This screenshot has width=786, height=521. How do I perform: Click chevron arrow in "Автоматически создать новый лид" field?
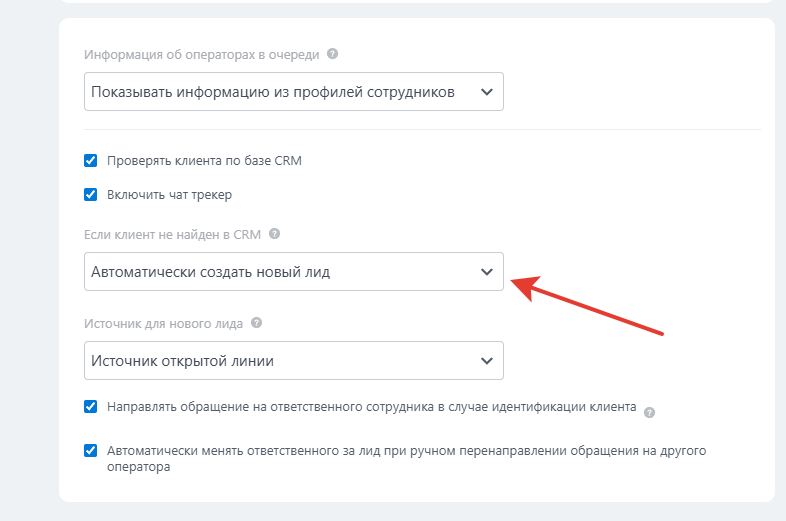(487, 272)
